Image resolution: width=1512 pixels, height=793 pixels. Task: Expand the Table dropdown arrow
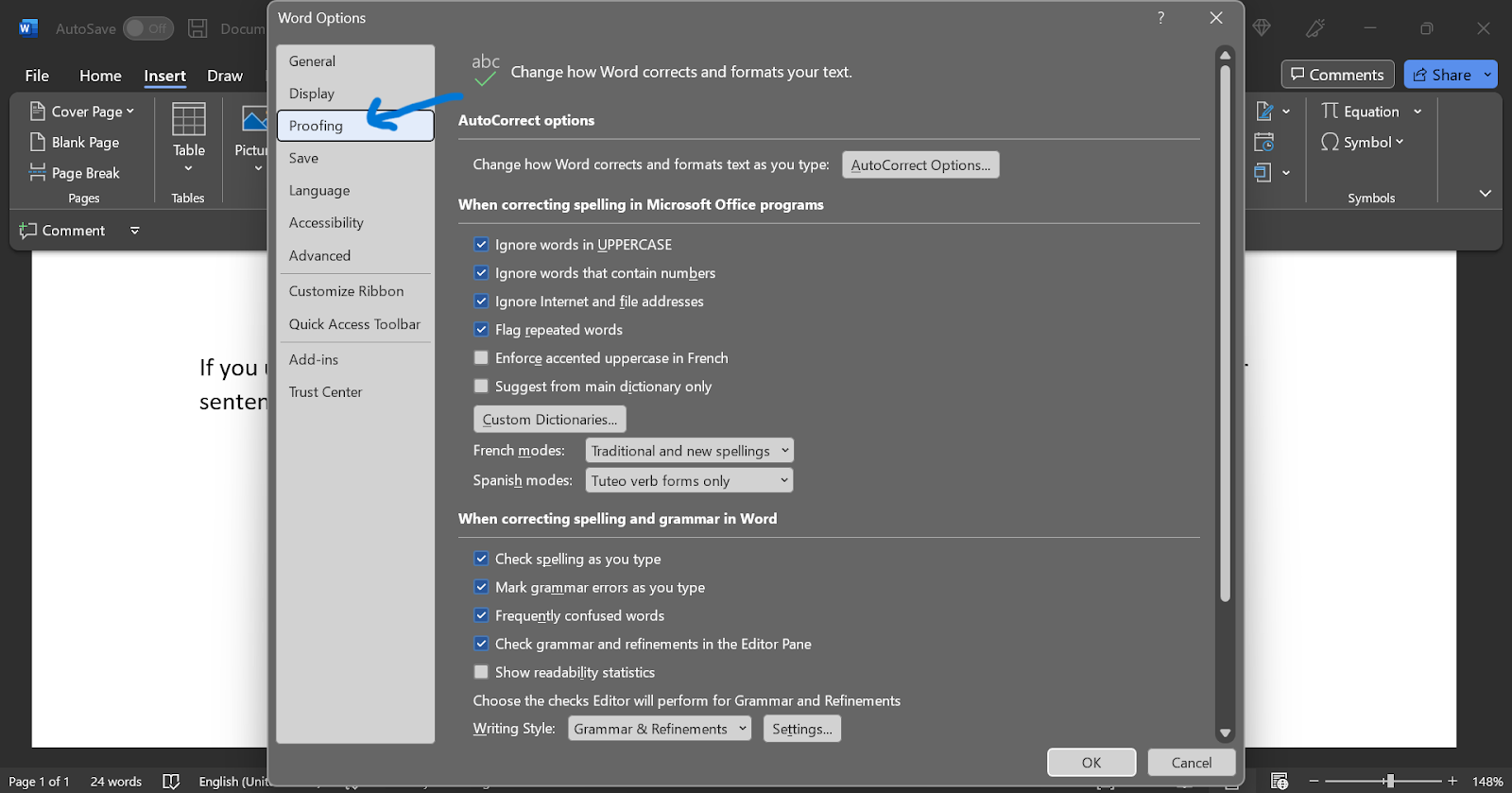point(188,169)
